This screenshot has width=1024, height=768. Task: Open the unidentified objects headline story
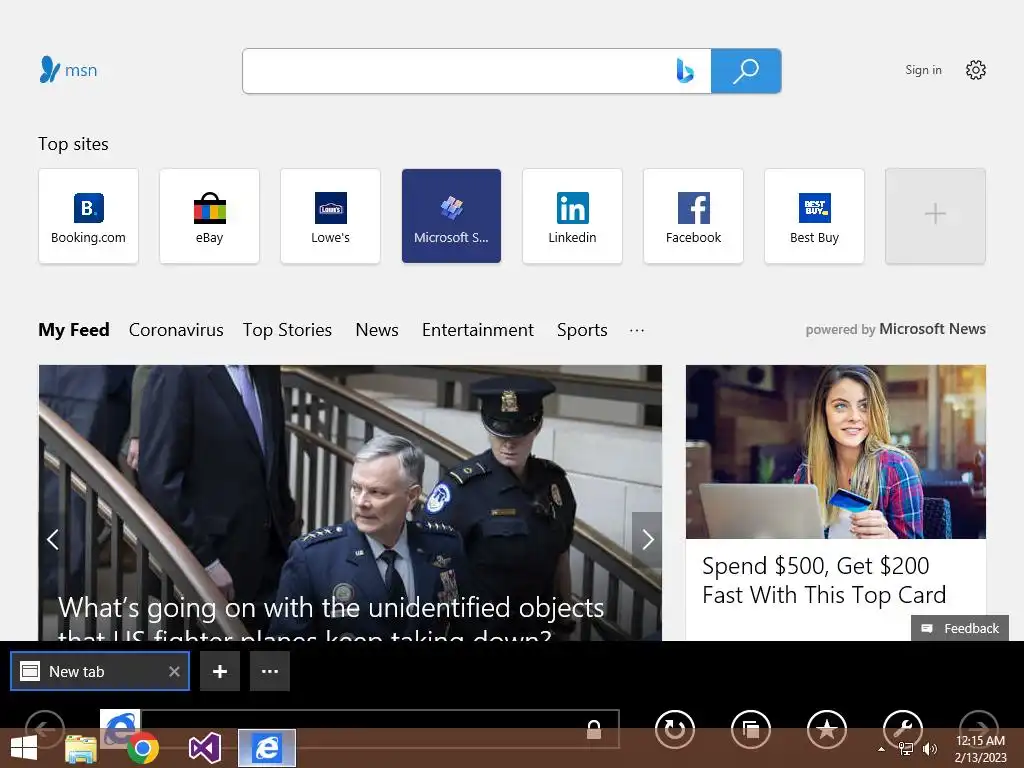coord(332,617)
